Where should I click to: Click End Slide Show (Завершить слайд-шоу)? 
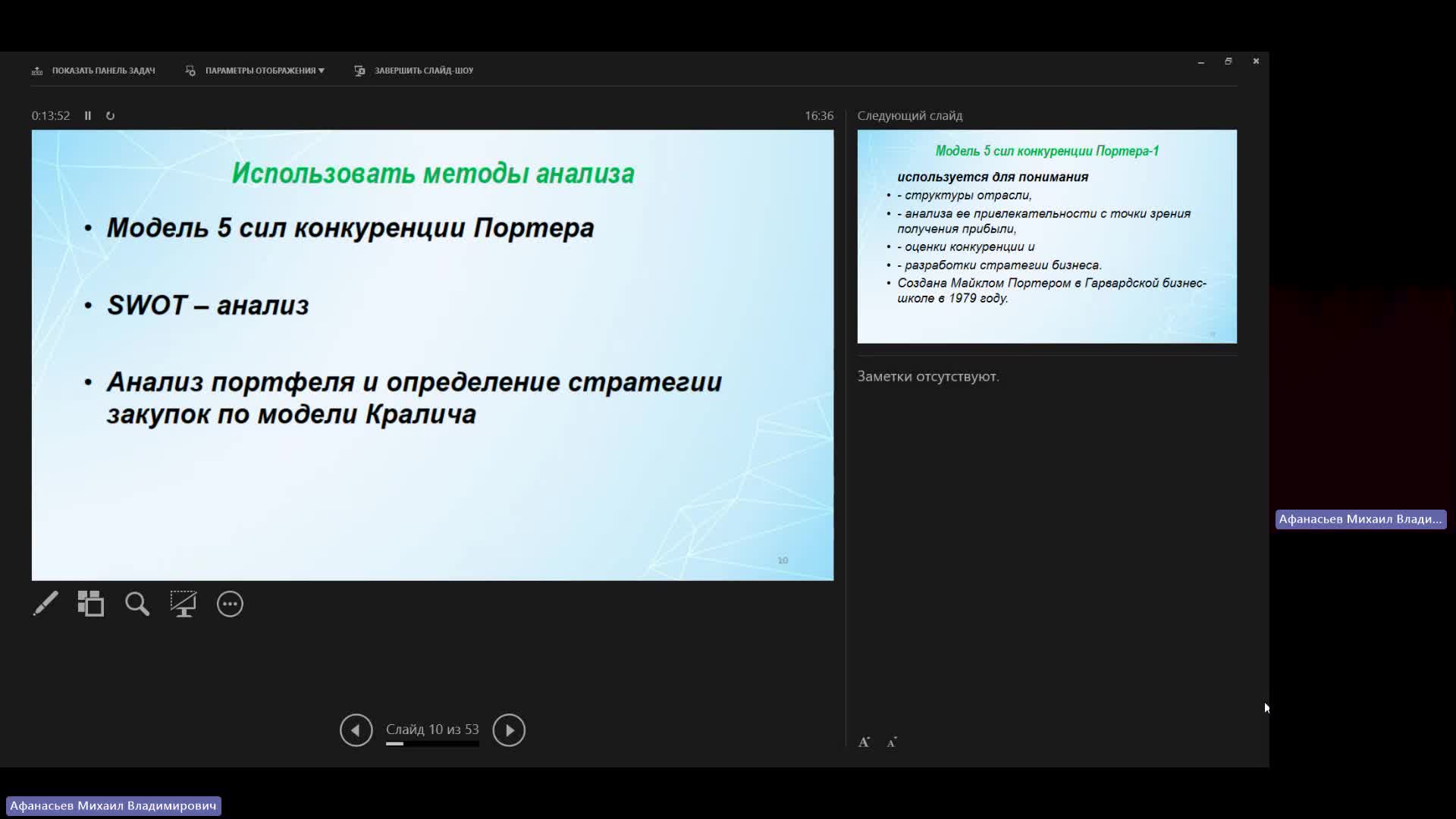(x=414, y=71)
